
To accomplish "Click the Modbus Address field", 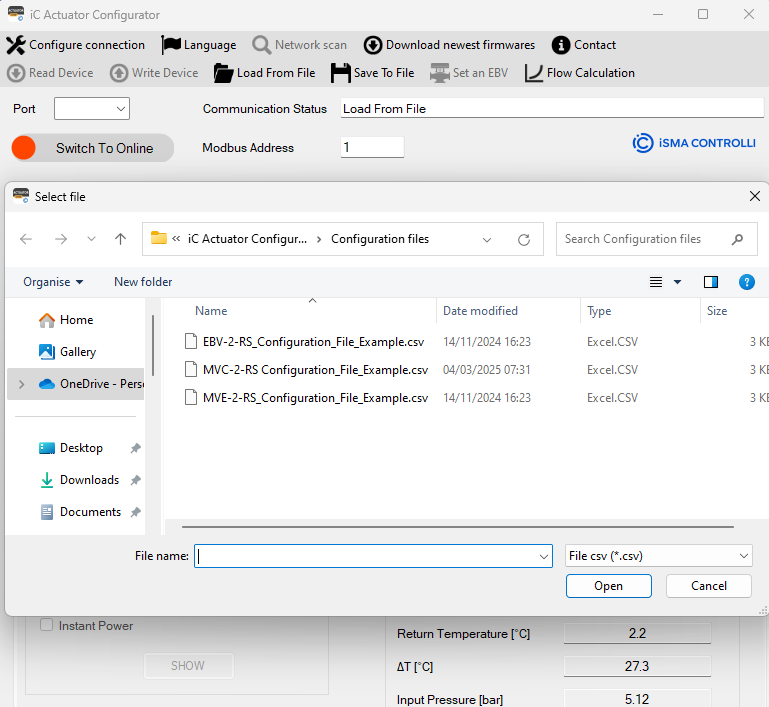I will tap(372, 147).
